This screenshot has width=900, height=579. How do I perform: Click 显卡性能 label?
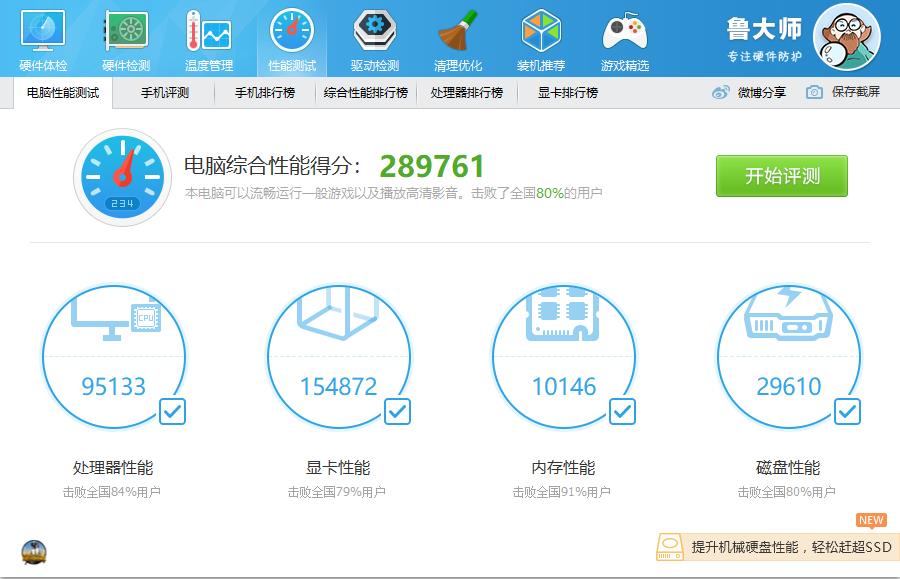coord(338,468)
